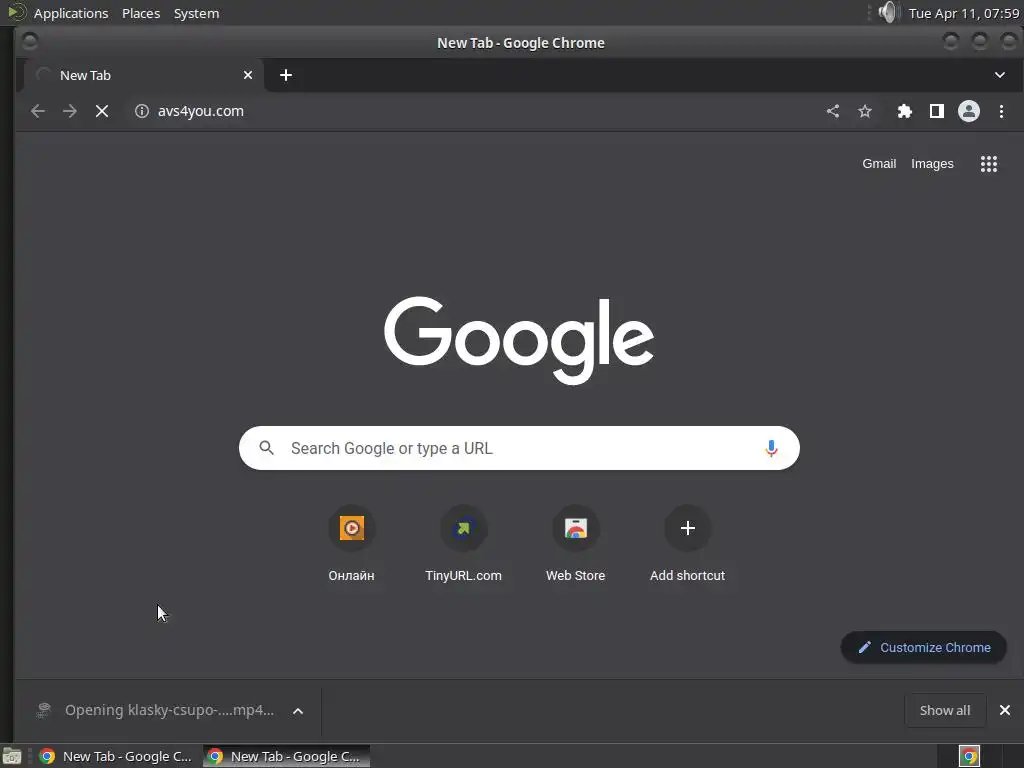Open Chrome's three-dot menu
The image size is (1024, 768).
pyautogui.click(x=1001, y=111)
